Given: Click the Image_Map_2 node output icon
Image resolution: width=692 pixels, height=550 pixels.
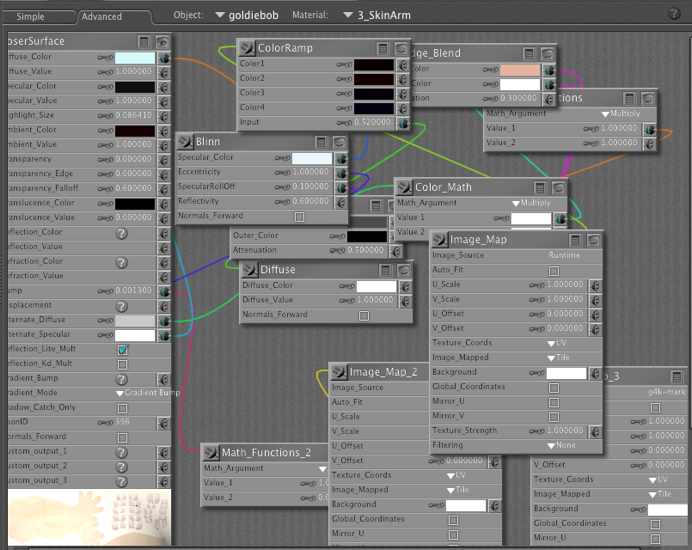Looking at the screenshot, I should coord(337,372).
